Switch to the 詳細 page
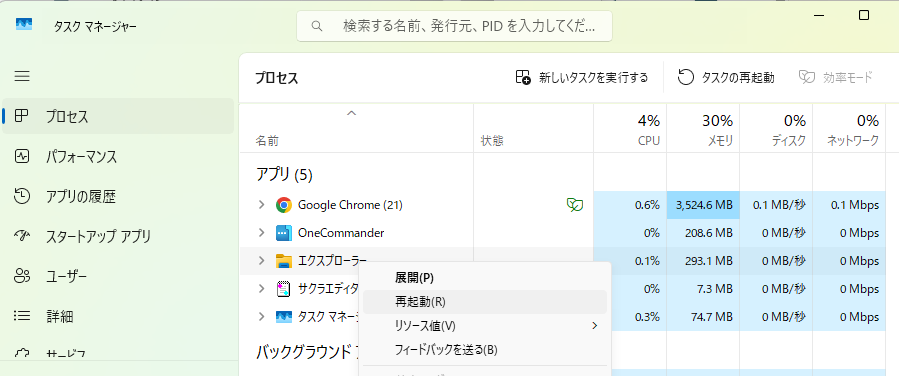The height and width of the screenshot is (376, 899). (118, 315)
